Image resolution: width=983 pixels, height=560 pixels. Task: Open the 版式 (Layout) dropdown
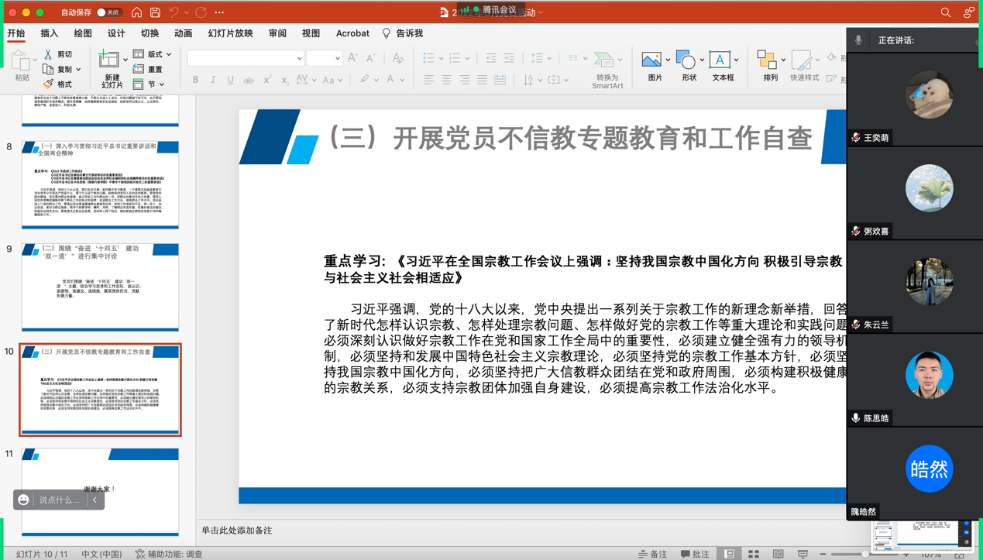152,54
